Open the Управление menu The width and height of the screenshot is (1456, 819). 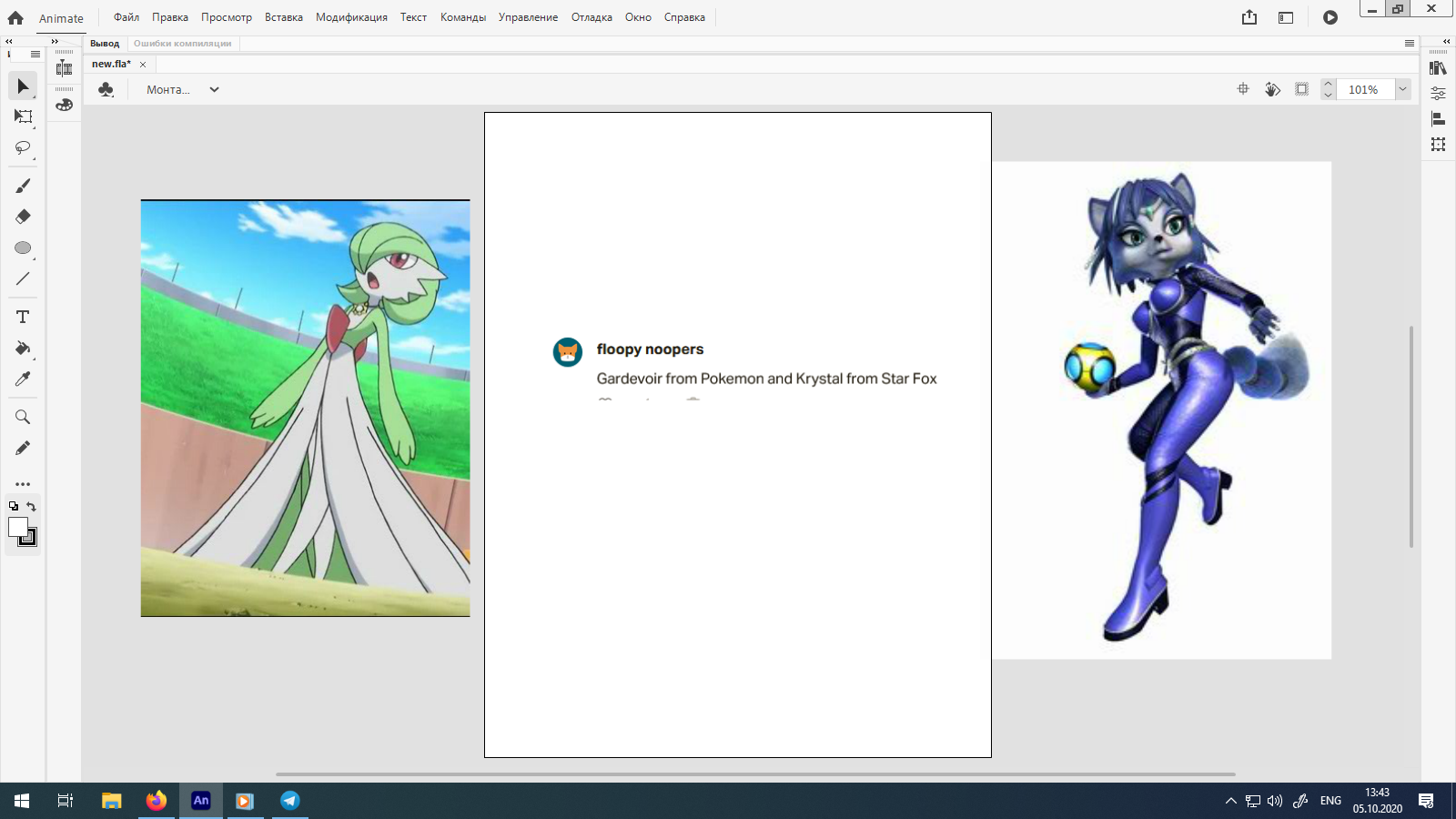click(528, 17)
